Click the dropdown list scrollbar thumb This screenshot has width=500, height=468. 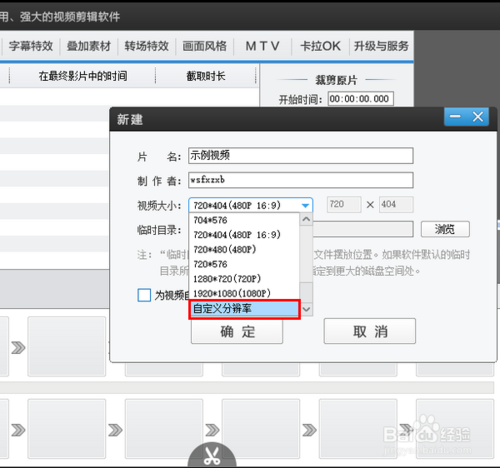306,292
